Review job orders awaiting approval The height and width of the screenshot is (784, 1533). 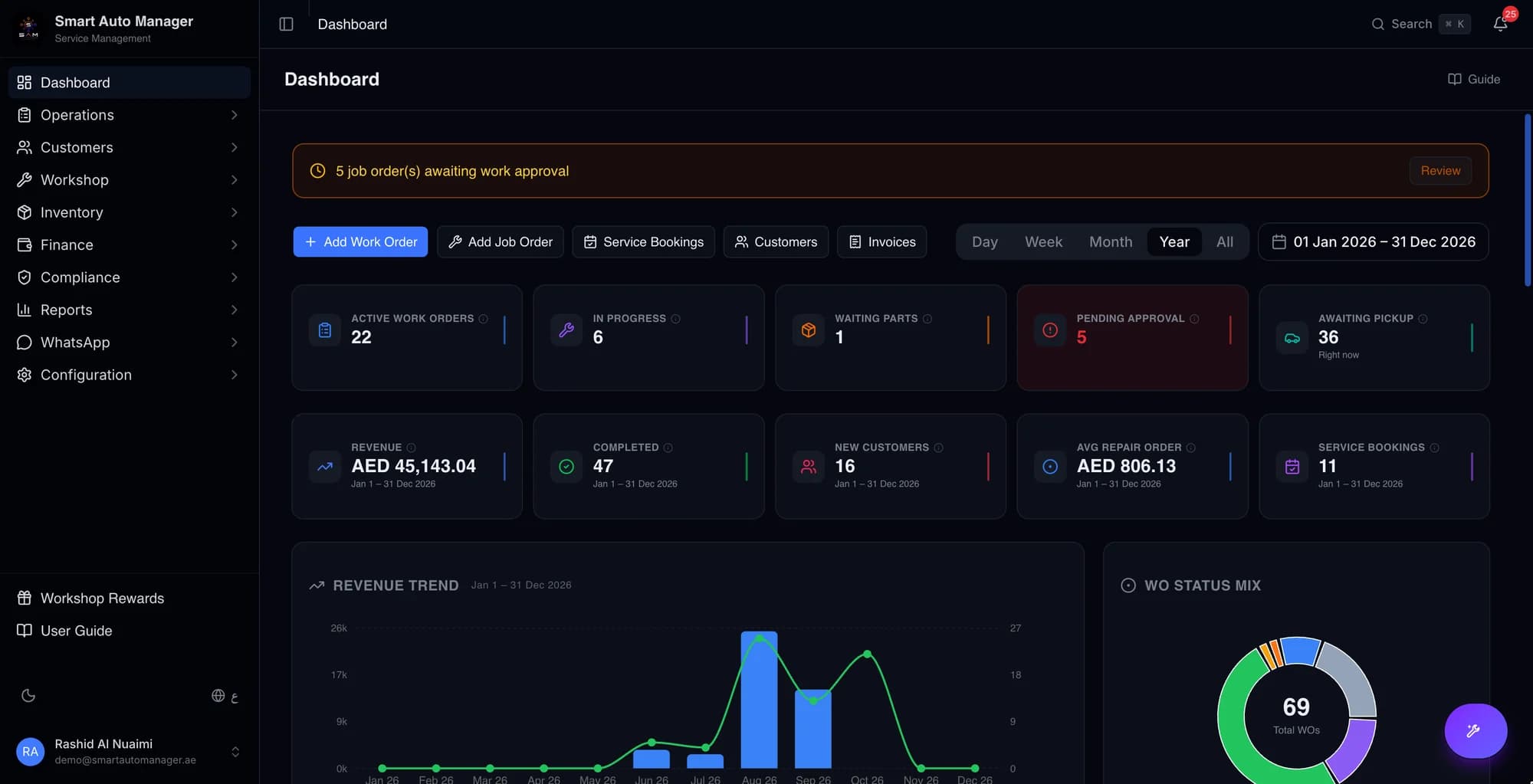(x=1440, y=171)
